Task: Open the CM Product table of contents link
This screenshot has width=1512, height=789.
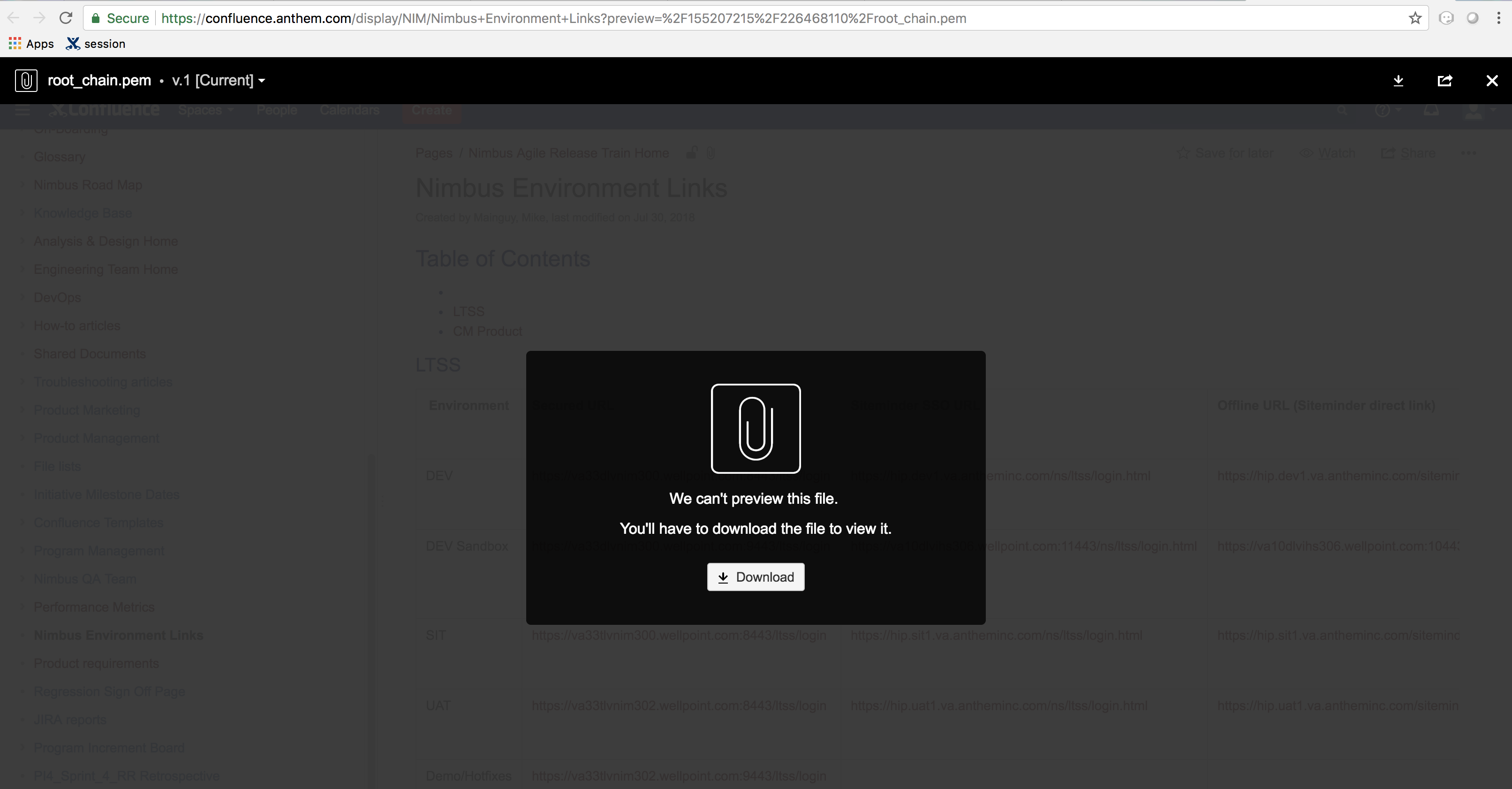Action: [x=487, y=332]
